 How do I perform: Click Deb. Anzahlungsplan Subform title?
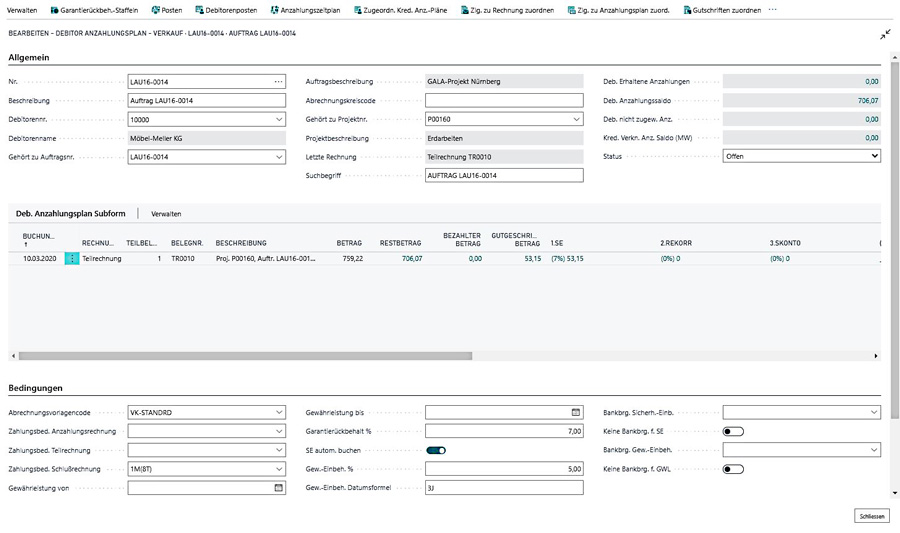coord(71,213)
